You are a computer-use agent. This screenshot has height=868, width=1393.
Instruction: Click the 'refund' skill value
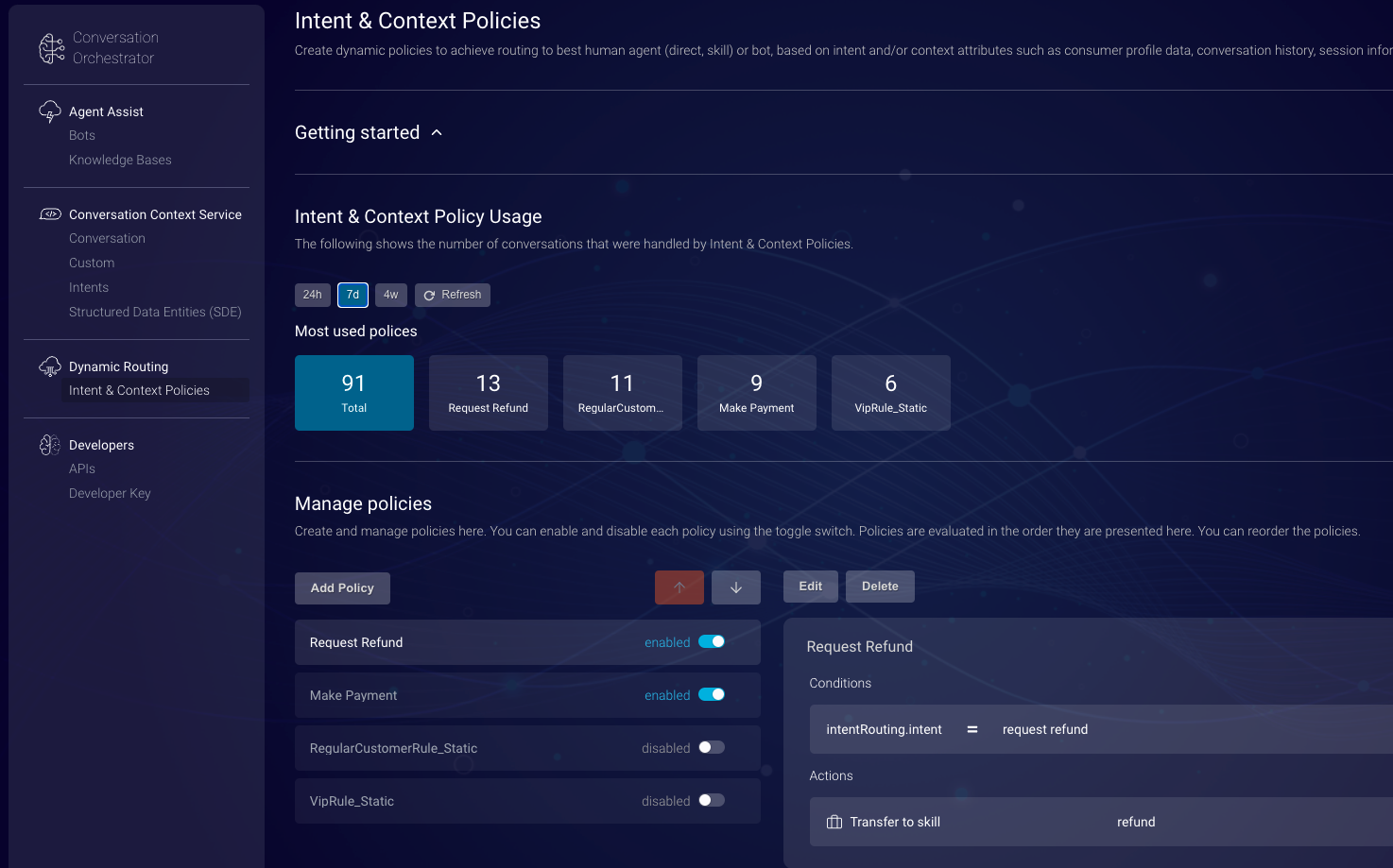coord(1136,822)
